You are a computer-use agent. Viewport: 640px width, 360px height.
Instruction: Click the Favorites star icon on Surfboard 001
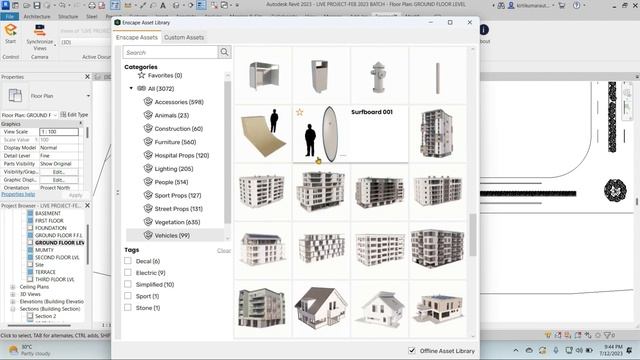(300, 112)
